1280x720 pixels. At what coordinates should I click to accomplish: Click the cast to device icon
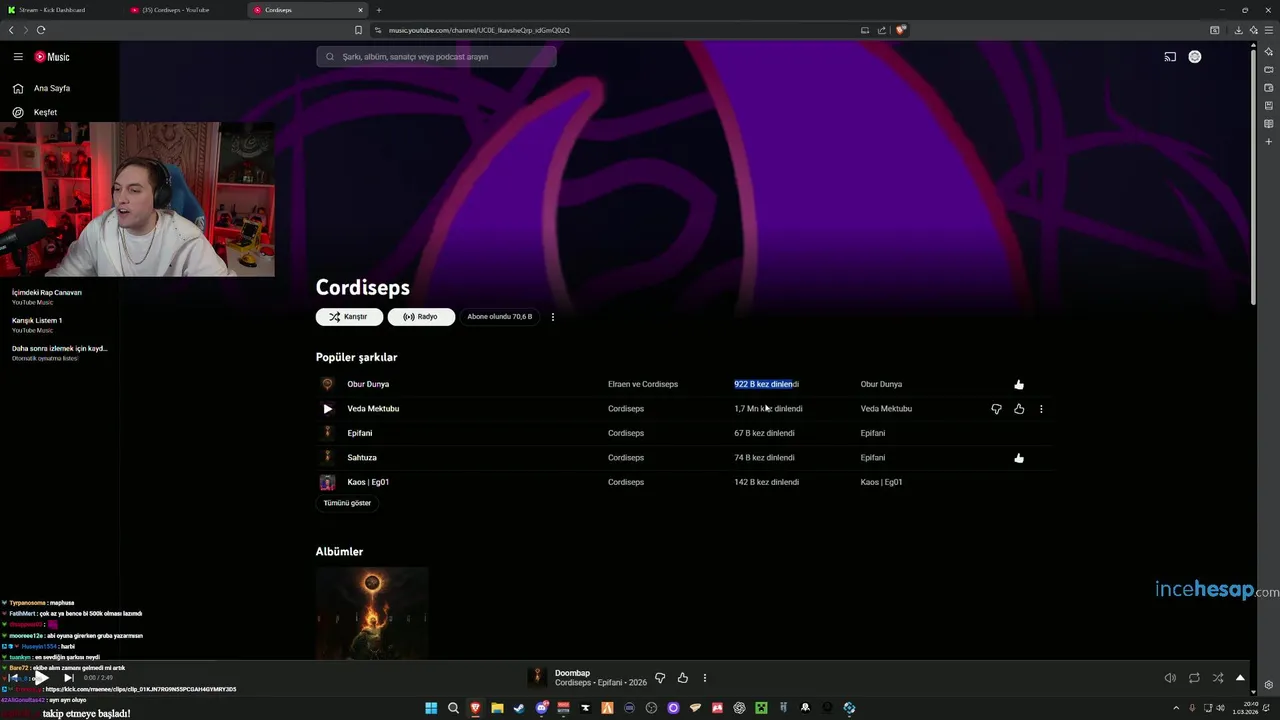(1170, 57)
